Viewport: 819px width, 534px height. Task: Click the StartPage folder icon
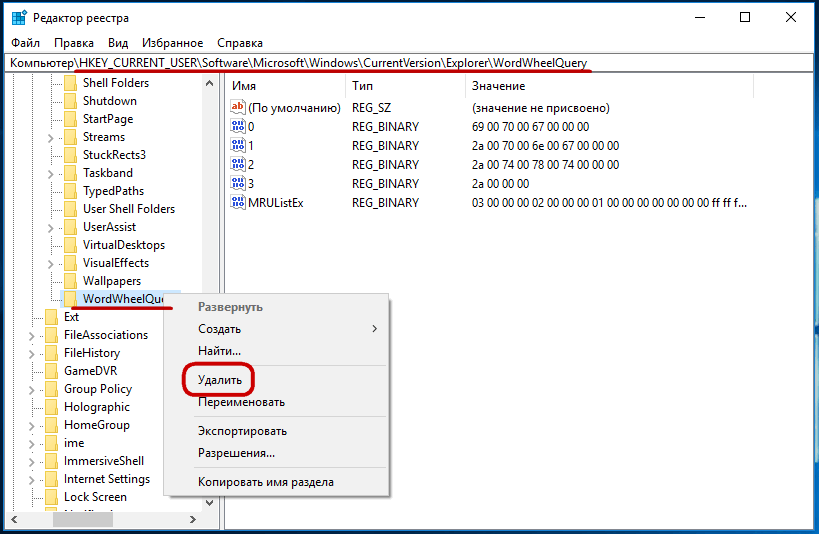coord(70,119)
